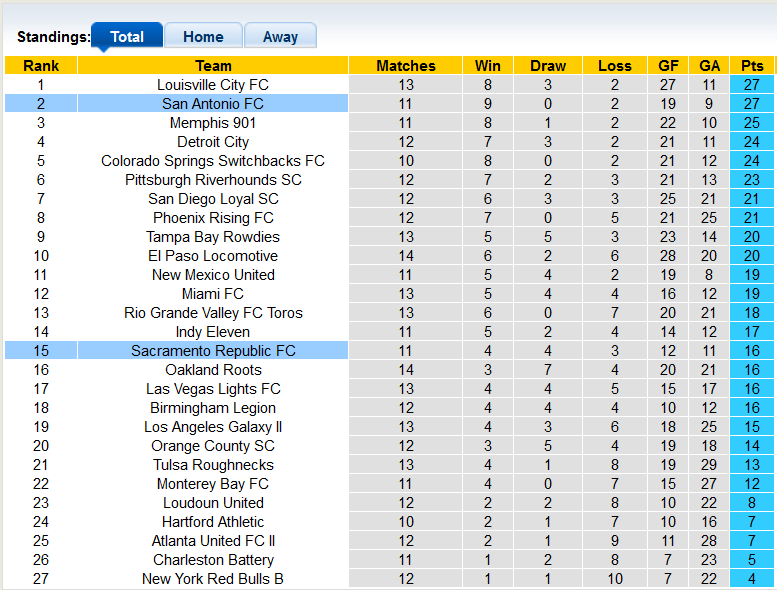Open the San Antonio FC team row
This screenshot has height=590, width=777.
pyautogui.click(x=213, y=104)
